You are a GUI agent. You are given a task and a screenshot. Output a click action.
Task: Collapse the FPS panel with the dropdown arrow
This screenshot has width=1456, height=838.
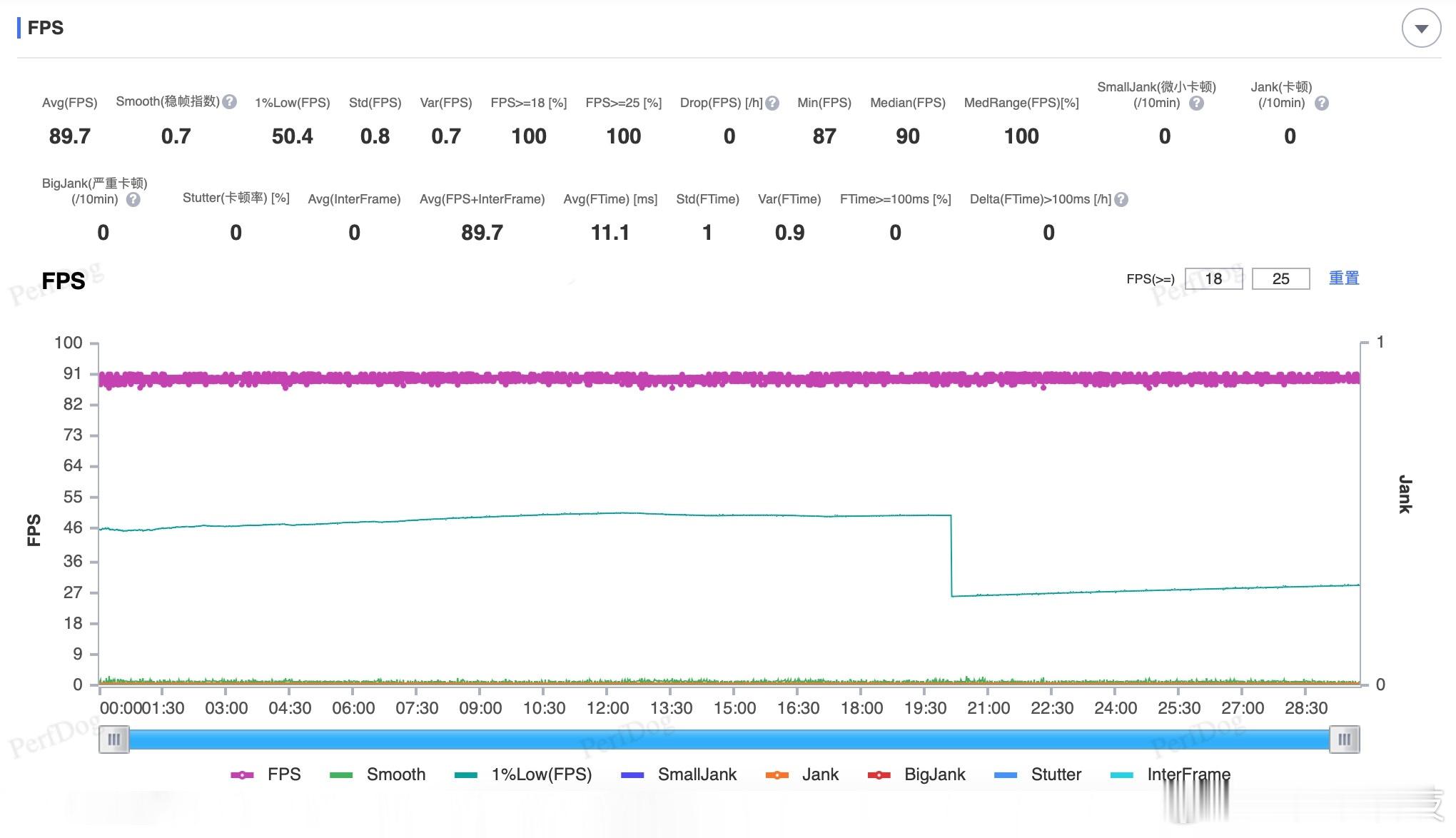1421,29
